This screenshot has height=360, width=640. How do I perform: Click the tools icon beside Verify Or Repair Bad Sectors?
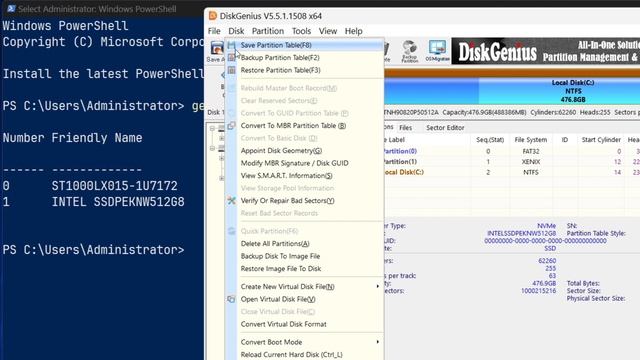231,200
